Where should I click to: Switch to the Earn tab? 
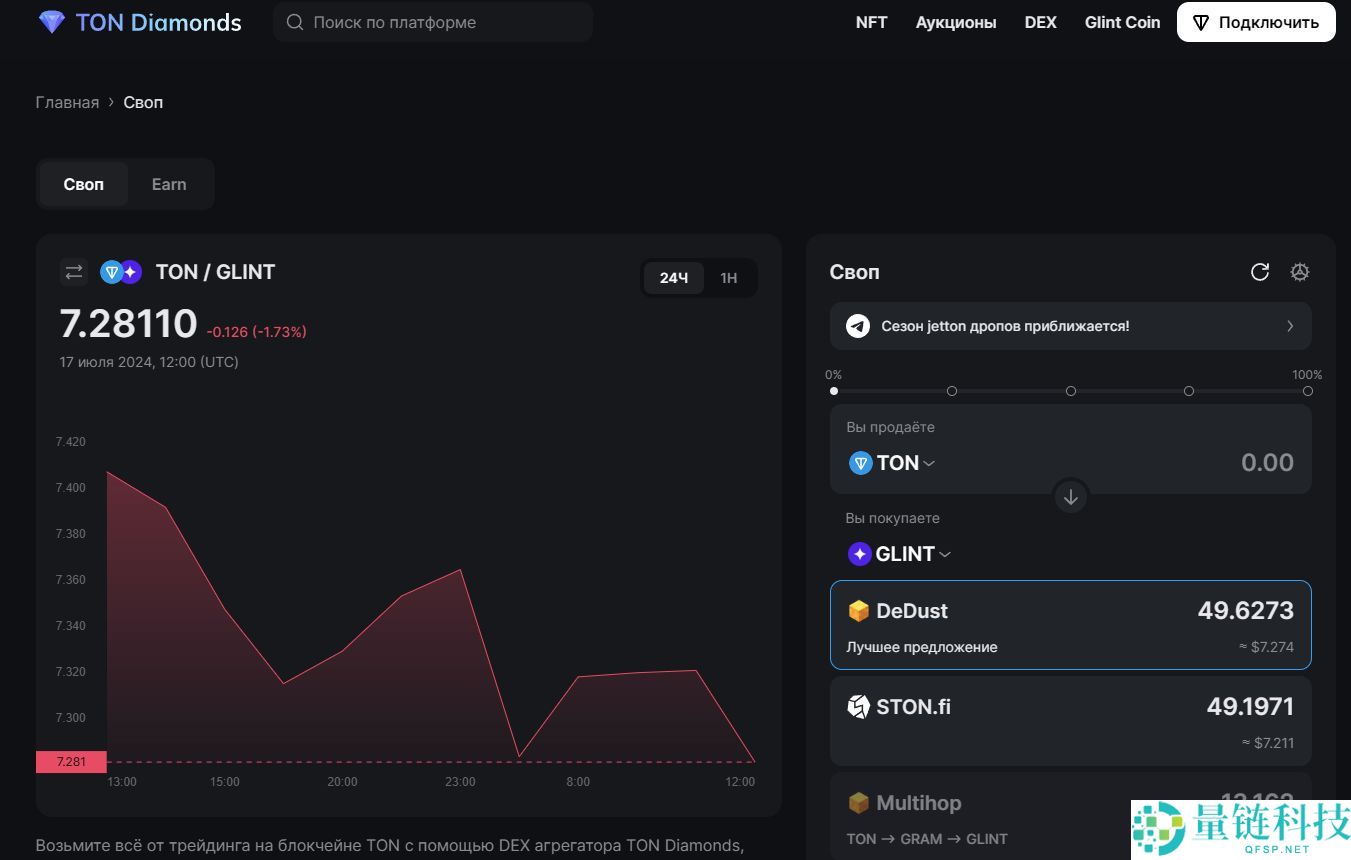(169, 184)
